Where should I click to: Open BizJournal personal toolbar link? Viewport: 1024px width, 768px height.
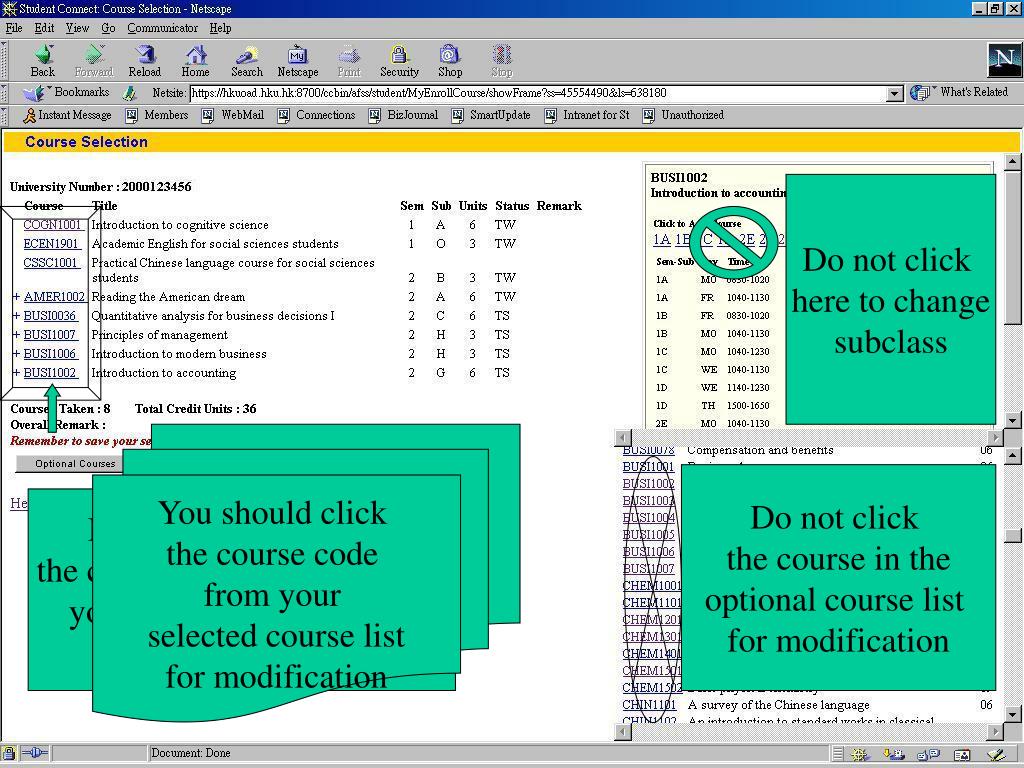click(x=403, y=115)
